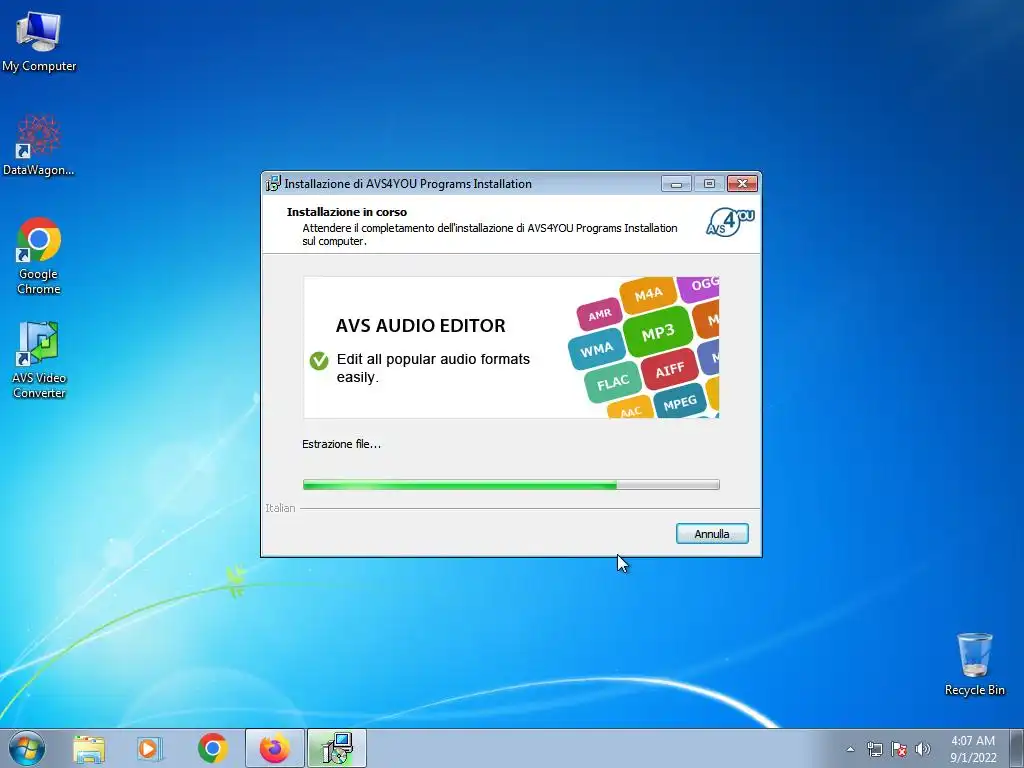Click the MPEG format badge
Viewport: 1024px width, 768px height.
coord(679,403)
